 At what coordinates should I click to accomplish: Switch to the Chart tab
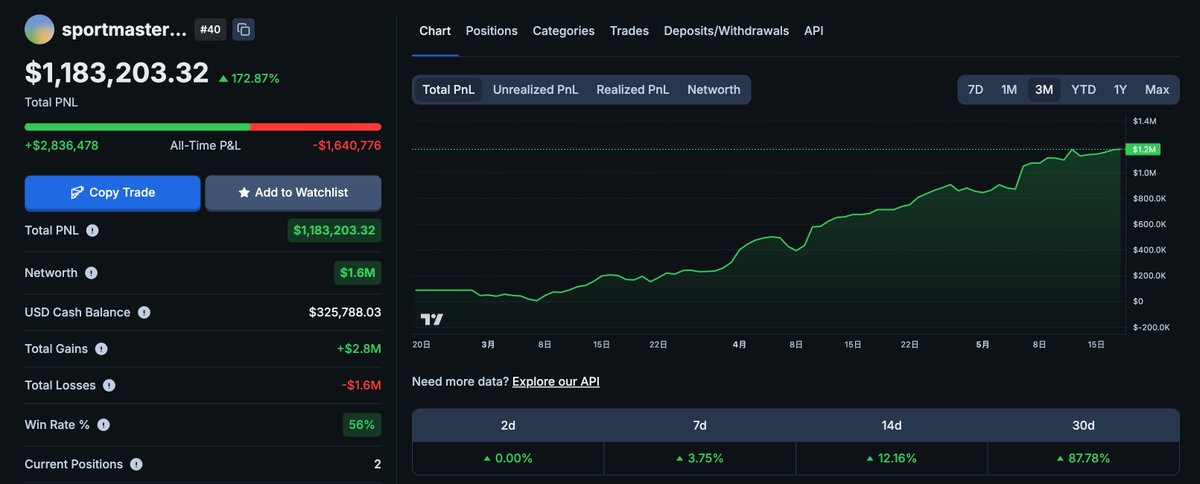tap(435, 31)
